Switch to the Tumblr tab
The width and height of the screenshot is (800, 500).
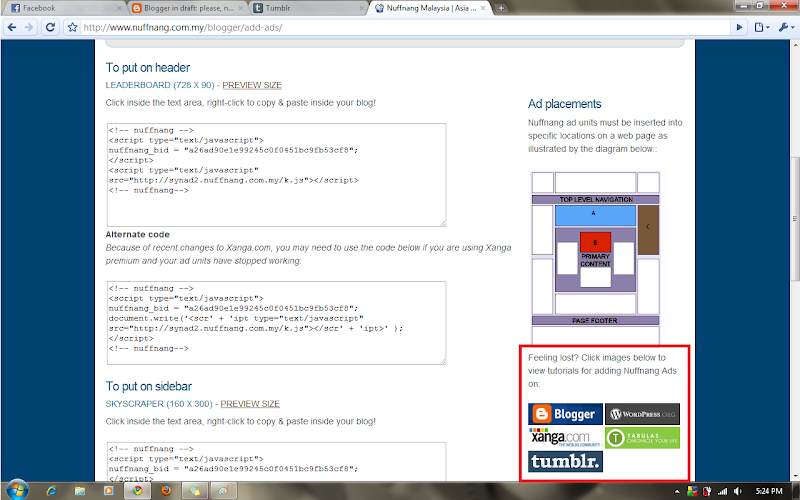tap(310, 8)
